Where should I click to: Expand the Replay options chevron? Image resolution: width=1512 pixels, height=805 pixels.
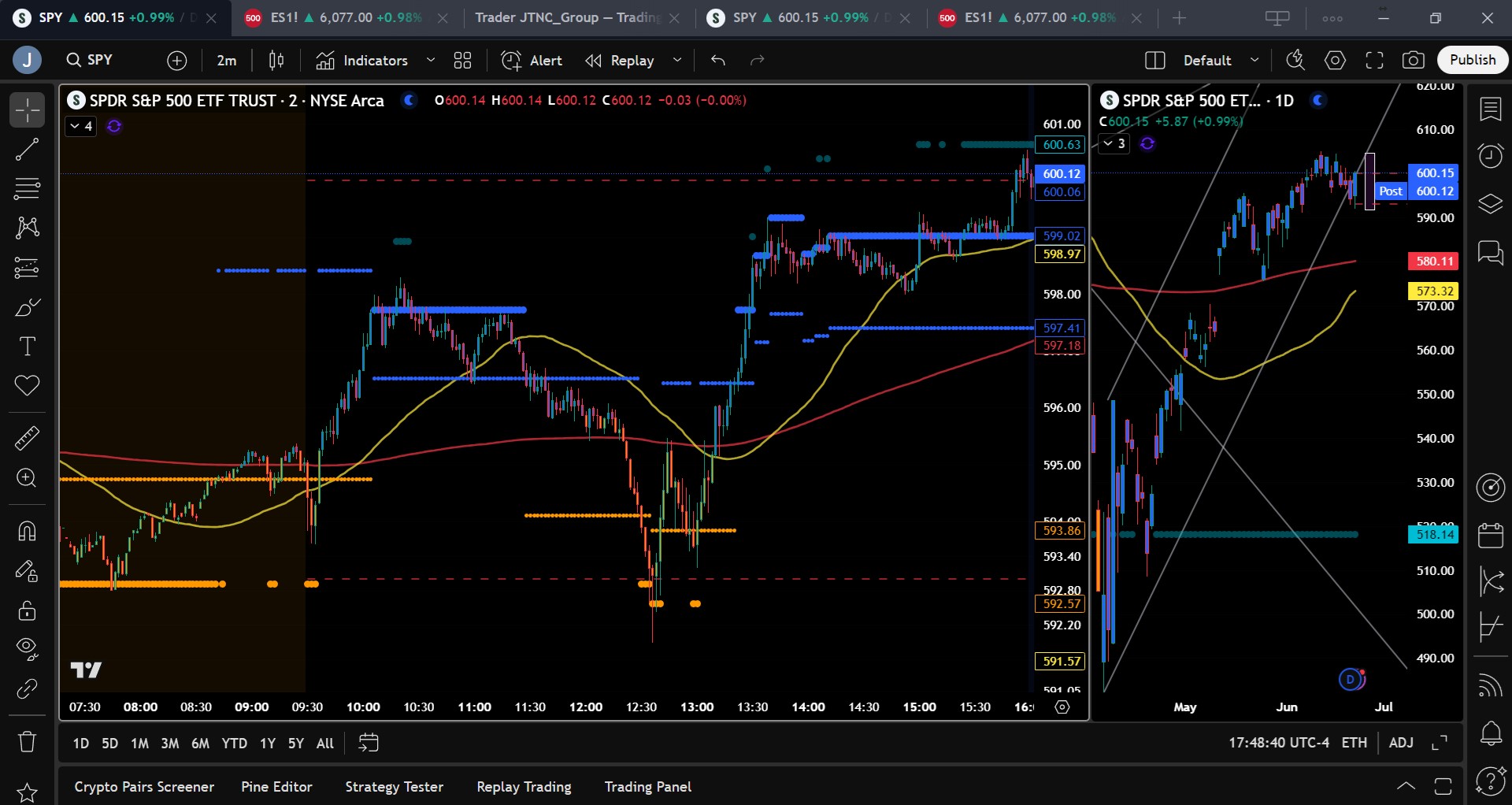point(677,60)
